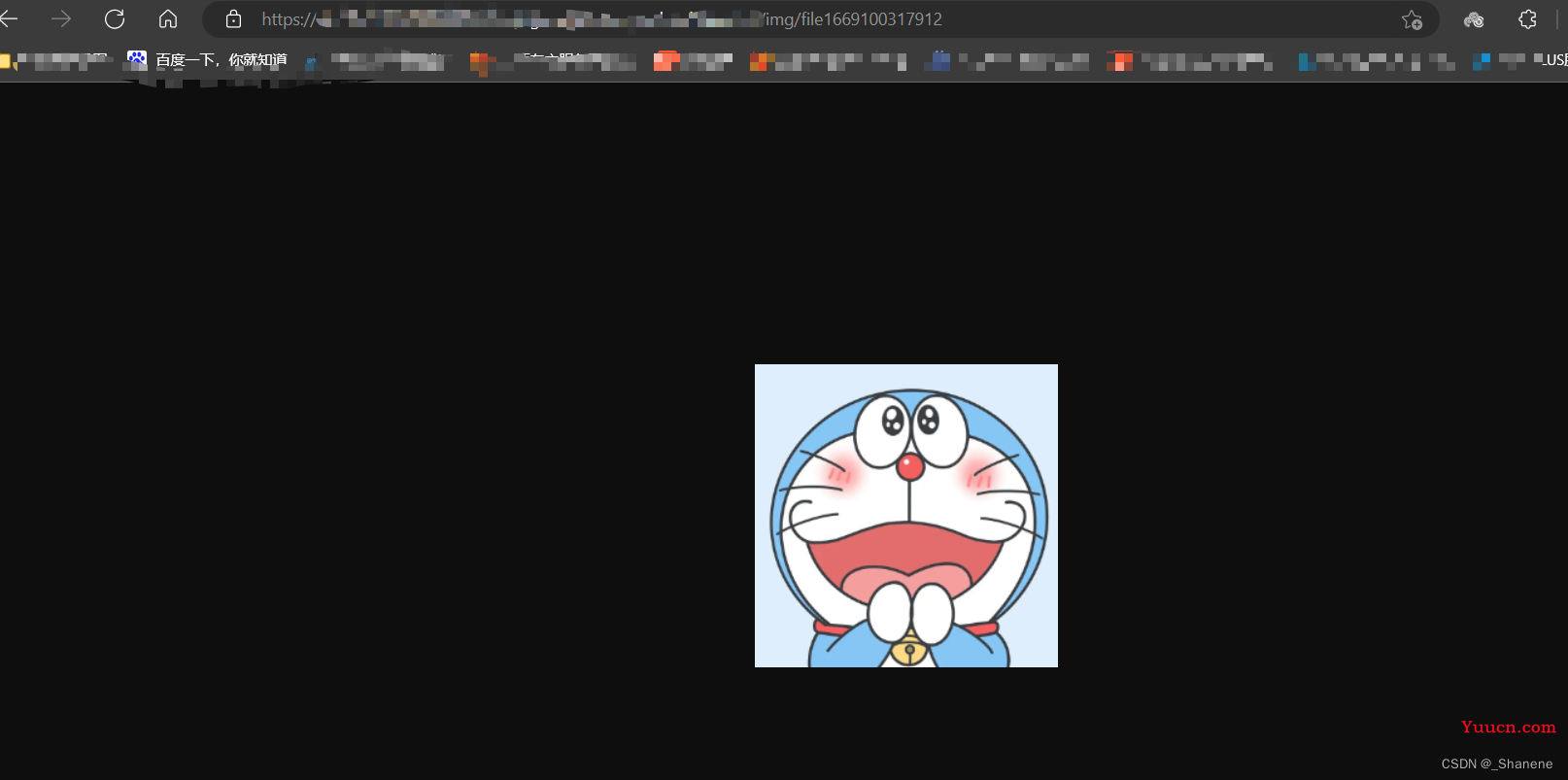Click the Baidu paw favicon in bookmarks bar
1568x780 pixels.
coord(137,60)
